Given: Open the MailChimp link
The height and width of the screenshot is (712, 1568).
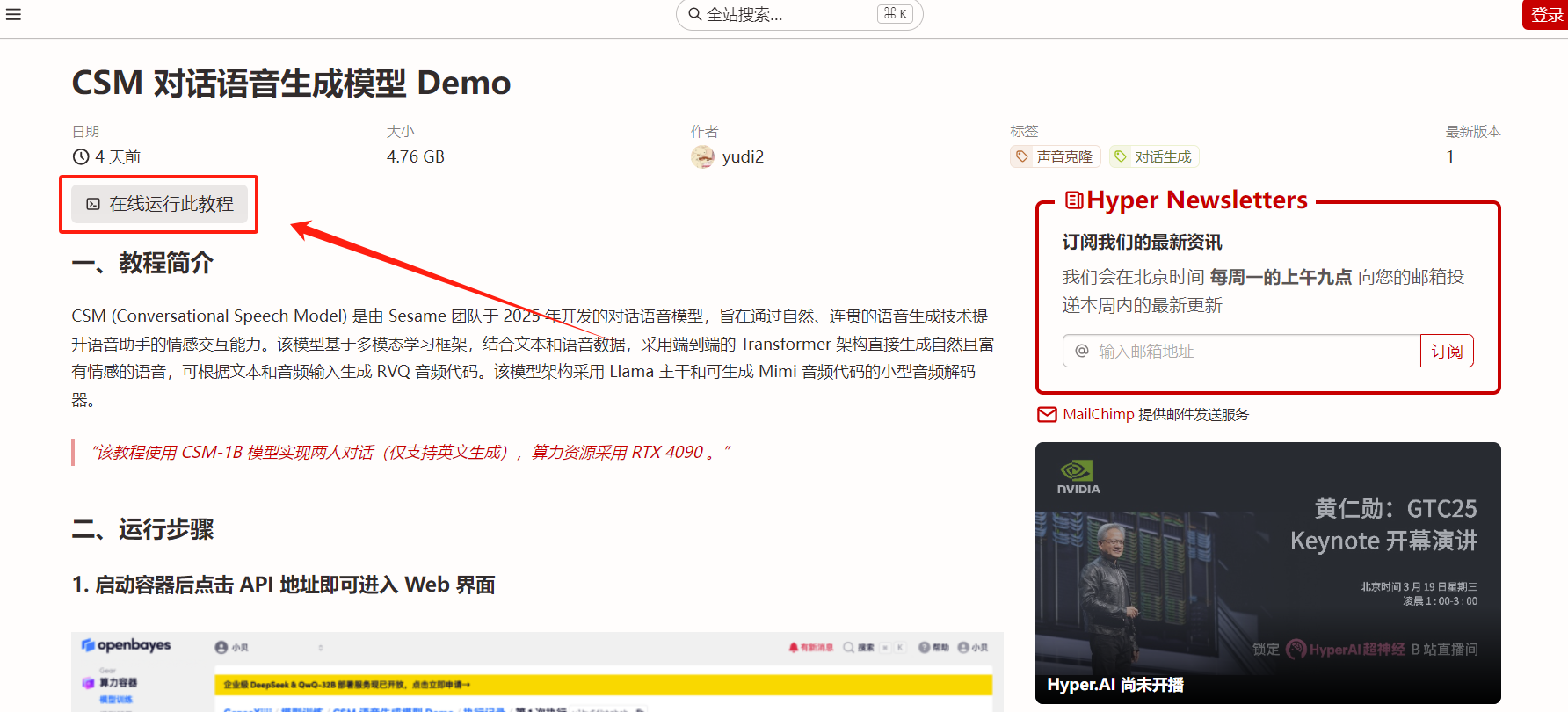Looking at the screenshot, I should coord(1098,414).
